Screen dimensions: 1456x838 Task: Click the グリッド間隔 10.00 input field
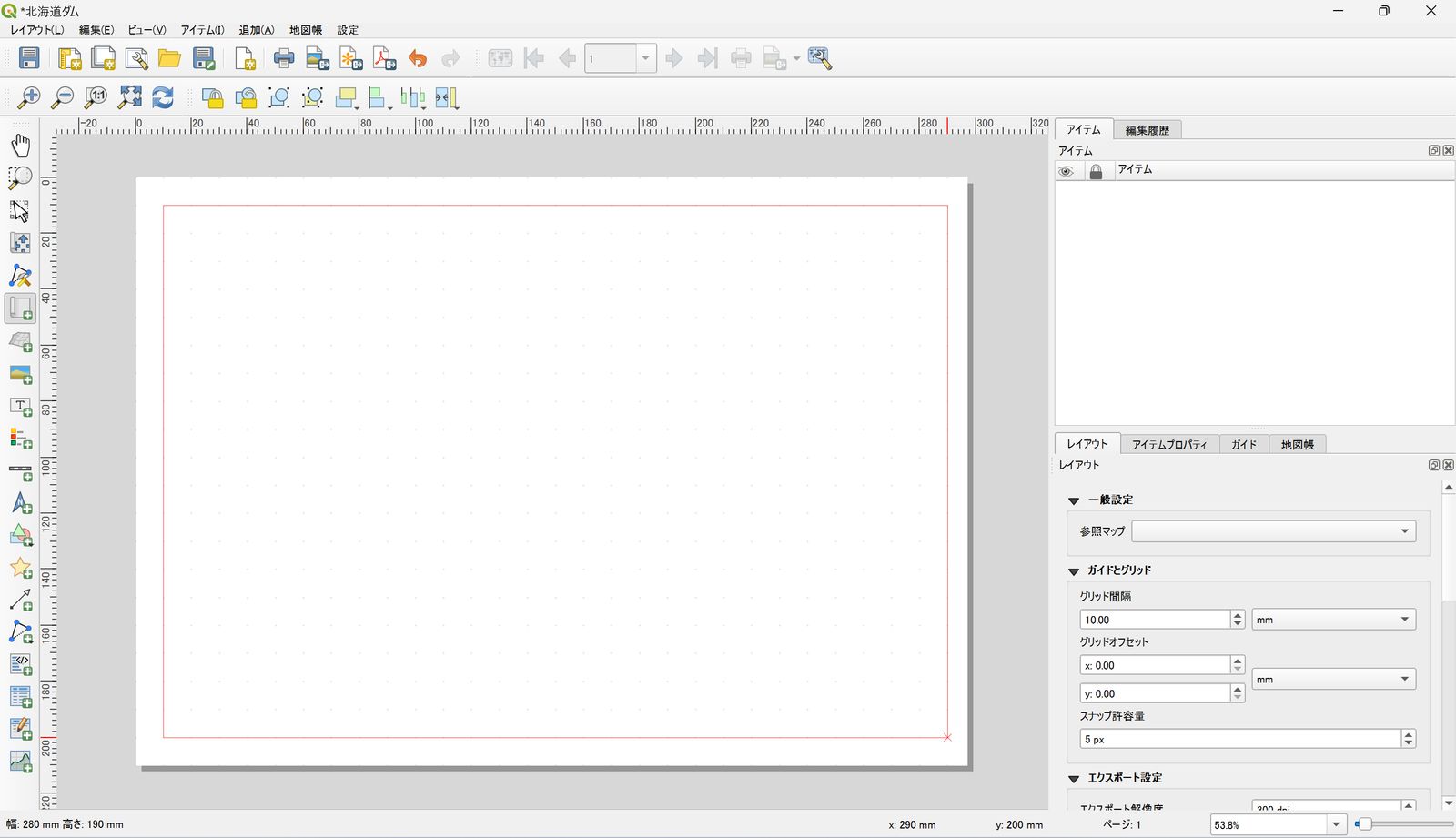(x=1155, y=620)
